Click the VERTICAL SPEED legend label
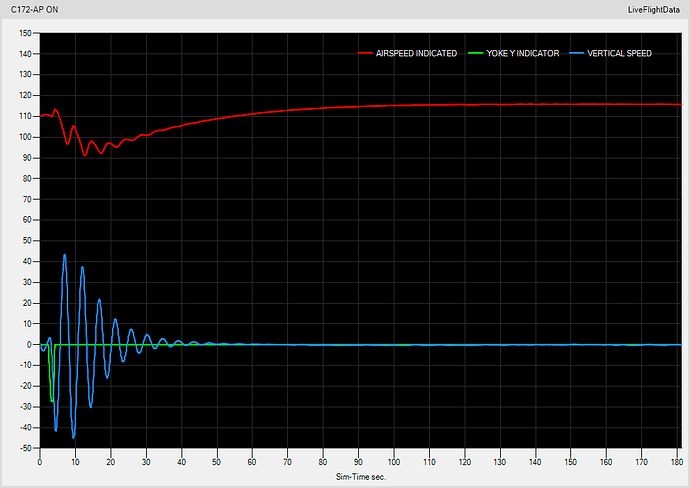This screenshot has height=488, width=690. pos(619,53)
